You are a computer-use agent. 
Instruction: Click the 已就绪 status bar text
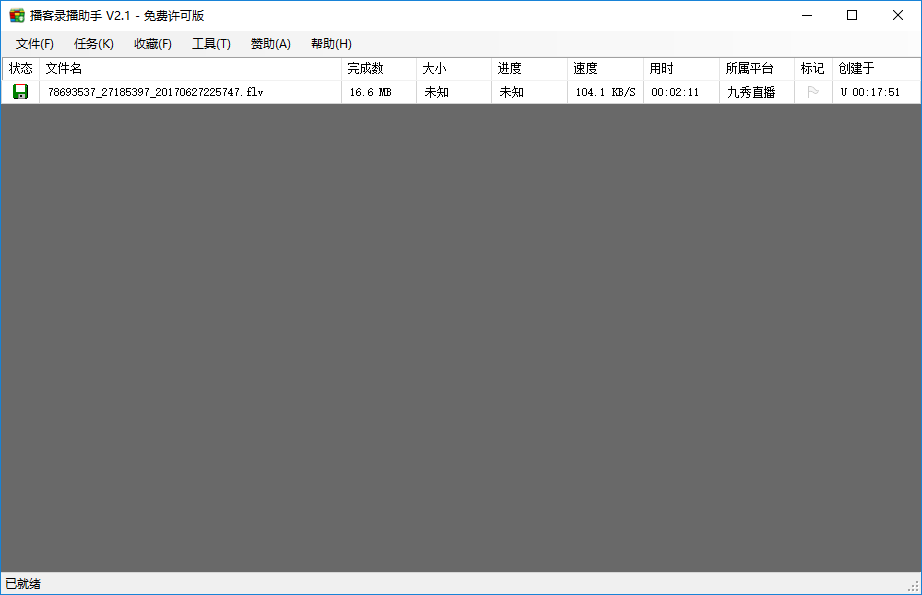tap(21, 584)
